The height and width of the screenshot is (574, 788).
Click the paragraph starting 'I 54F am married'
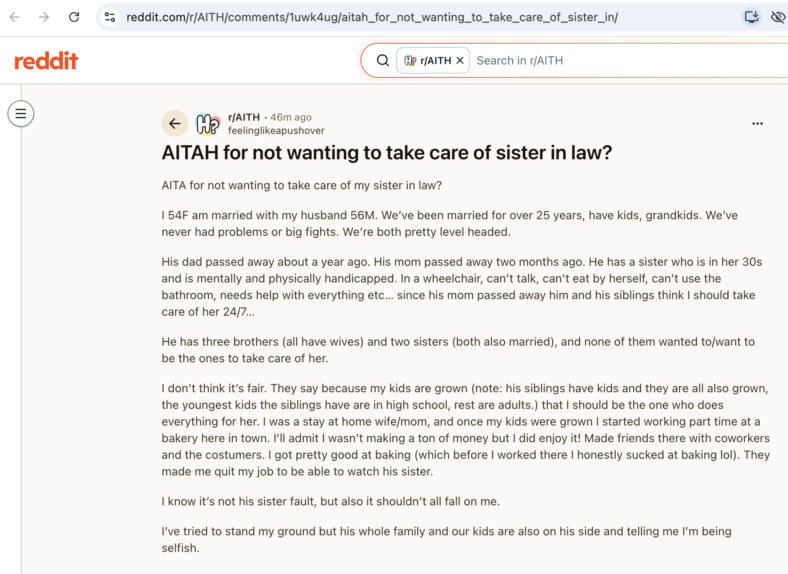coord(449,224)
